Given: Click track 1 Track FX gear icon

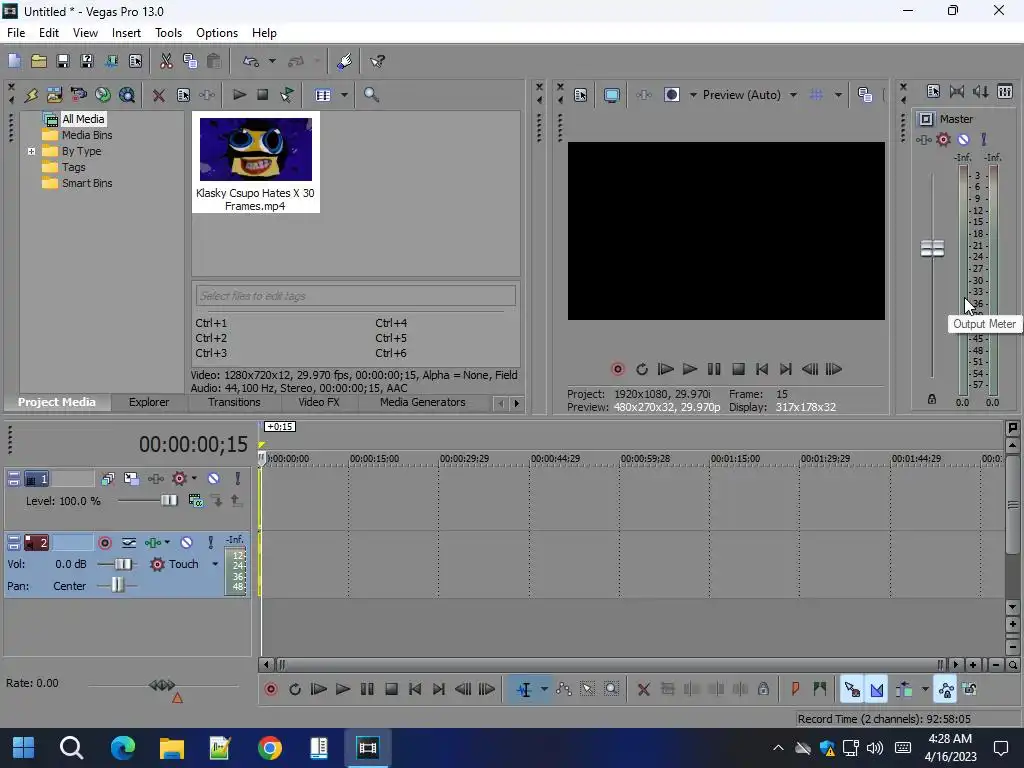Looking at the screenshot, I should (179, 479).
